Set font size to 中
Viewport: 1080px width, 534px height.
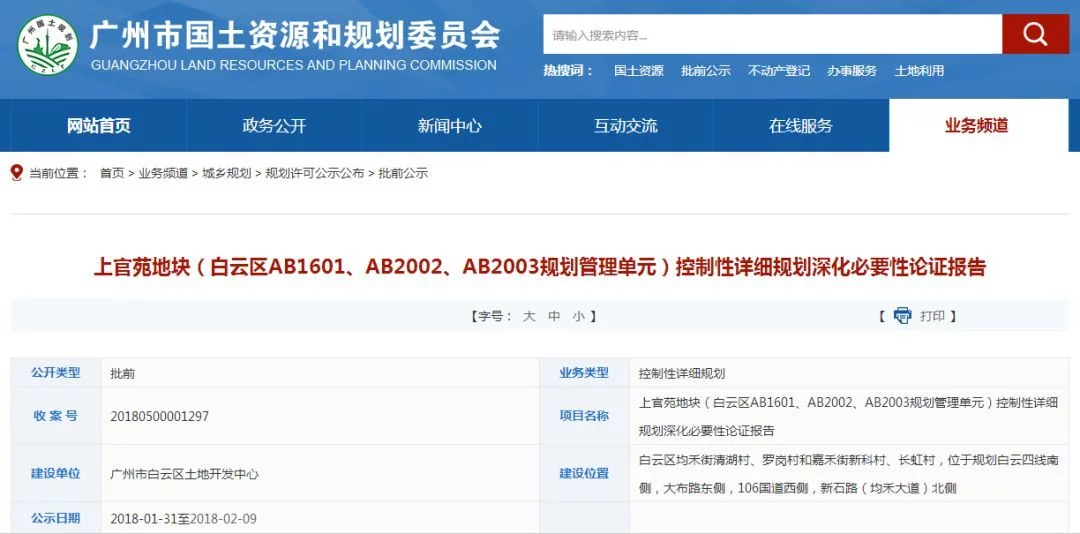[554, 316]
